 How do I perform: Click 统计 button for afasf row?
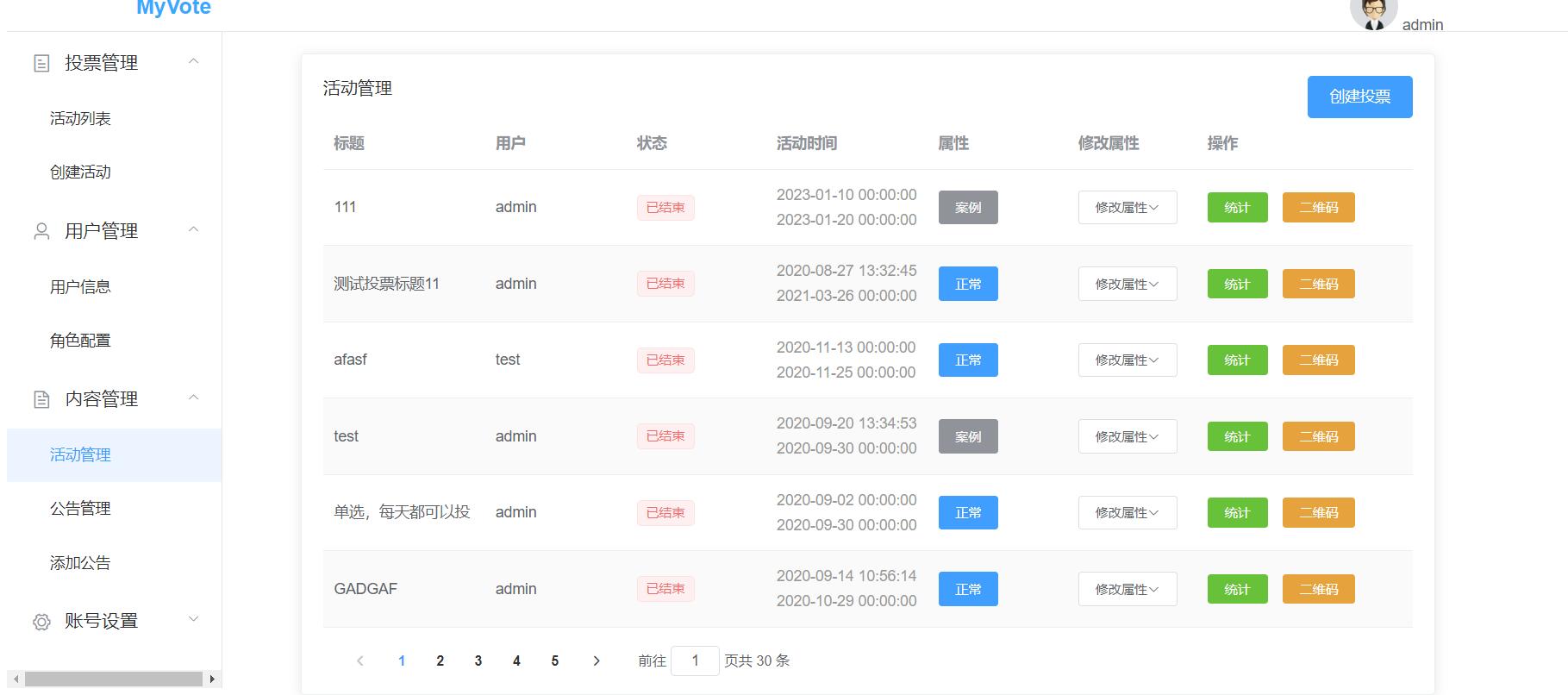[x=1237, y=360]
